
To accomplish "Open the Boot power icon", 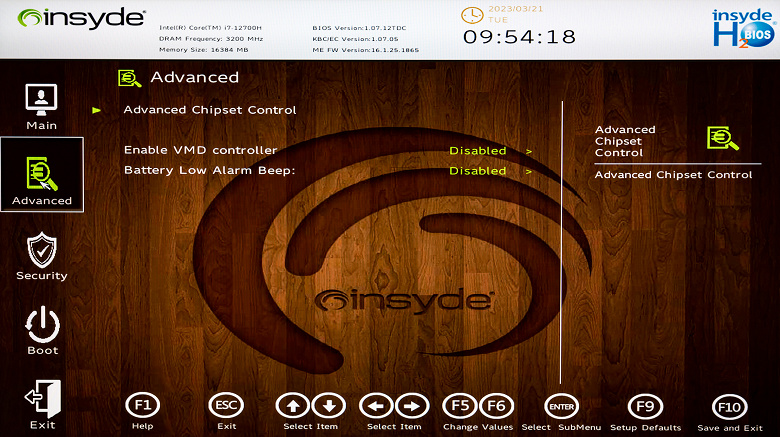I will [x=42, y=324].
